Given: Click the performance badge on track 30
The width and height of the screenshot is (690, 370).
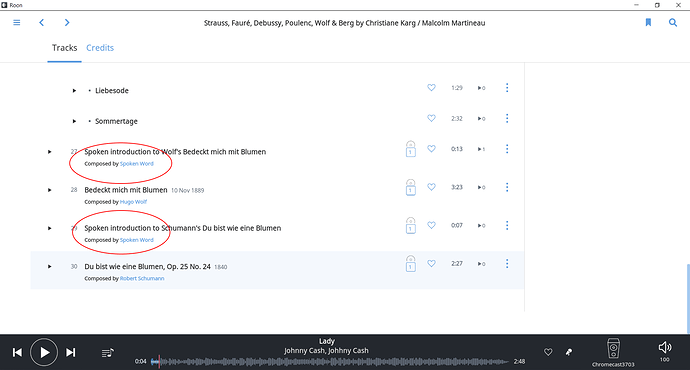Looking at the screenshot, I should click(410, 264).
